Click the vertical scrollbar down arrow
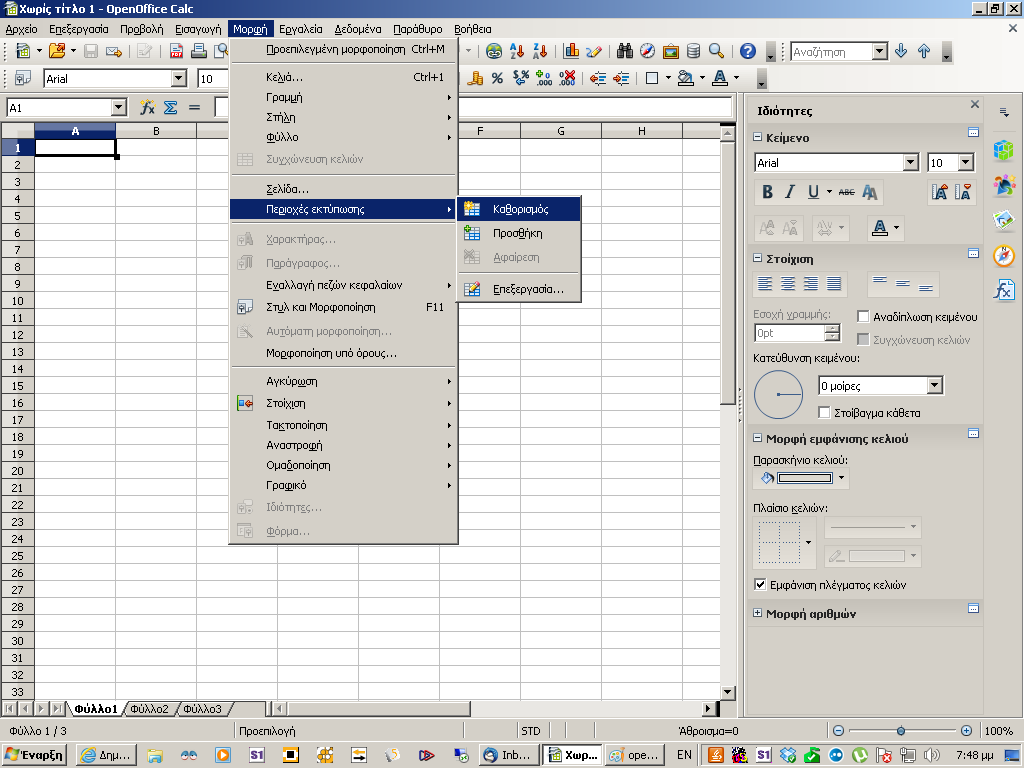The image size is (1024, 768). [x=728, y=692]
